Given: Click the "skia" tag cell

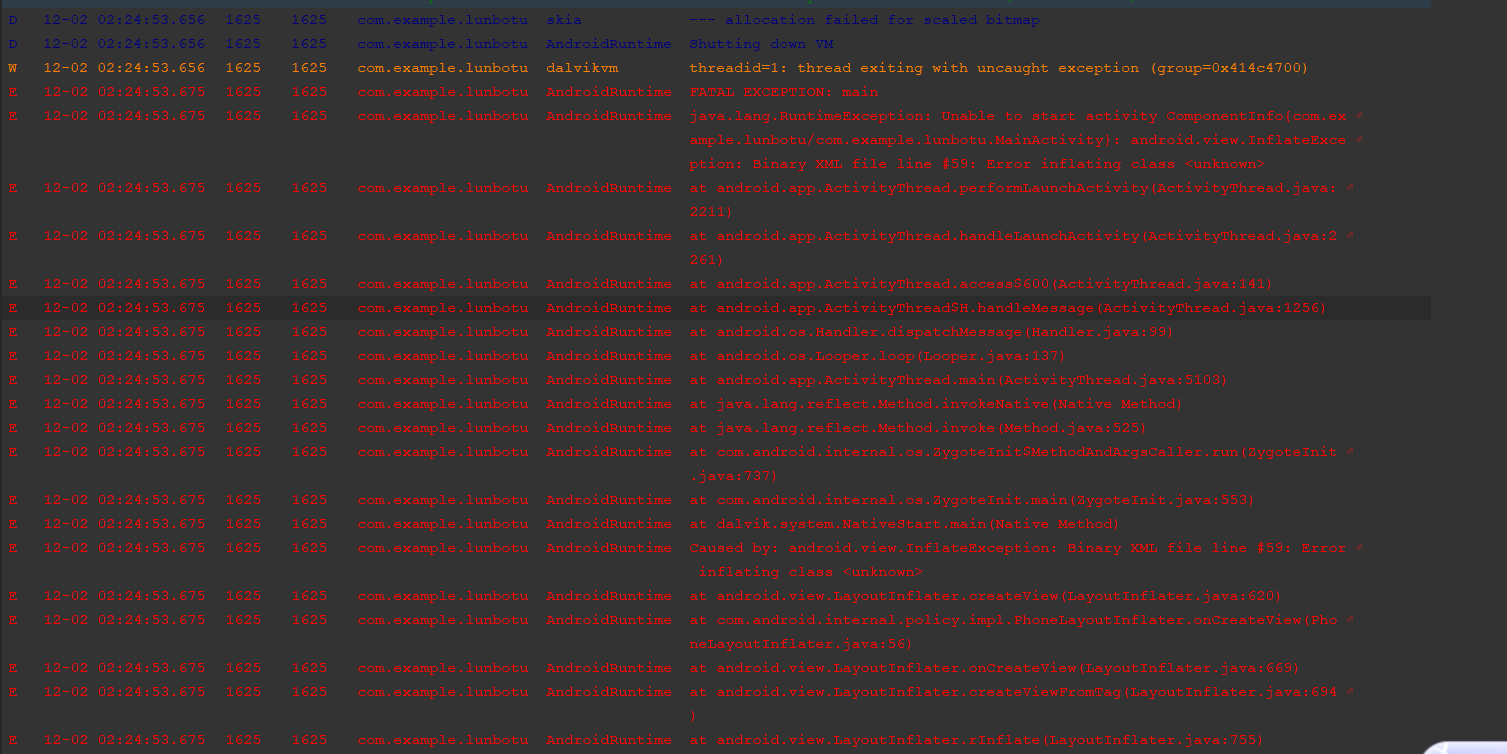Looking at the screenshot, I should 564,20.
